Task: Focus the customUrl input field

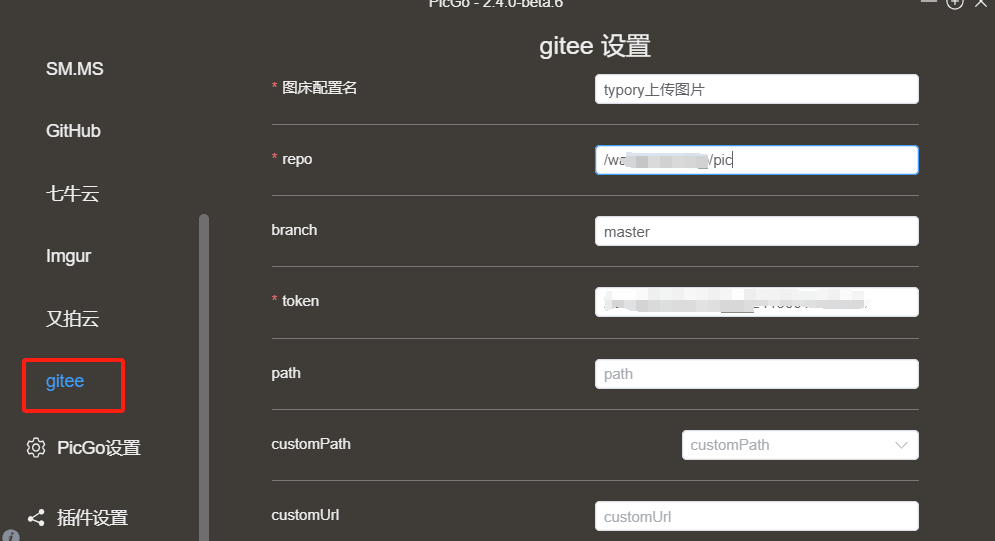Action: 756,516
